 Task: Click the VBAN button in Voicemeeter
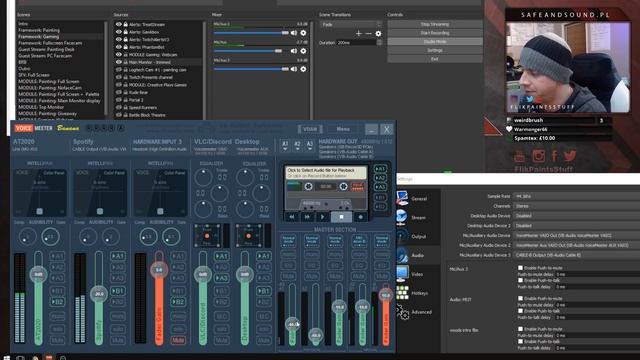(310, 129)
